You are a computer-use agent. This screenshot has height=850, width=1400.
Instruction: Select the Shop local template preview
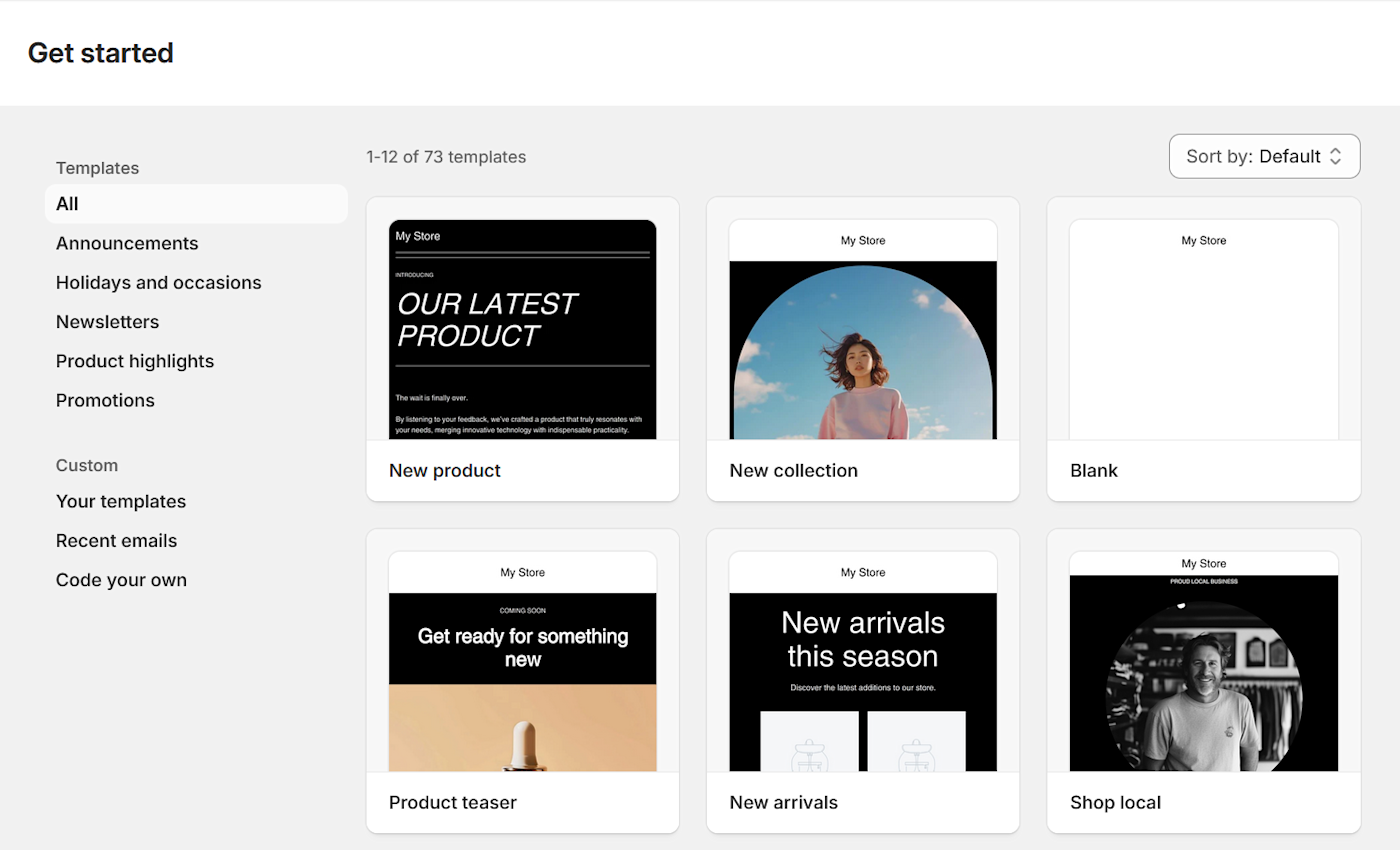(x=1204, y=661)
